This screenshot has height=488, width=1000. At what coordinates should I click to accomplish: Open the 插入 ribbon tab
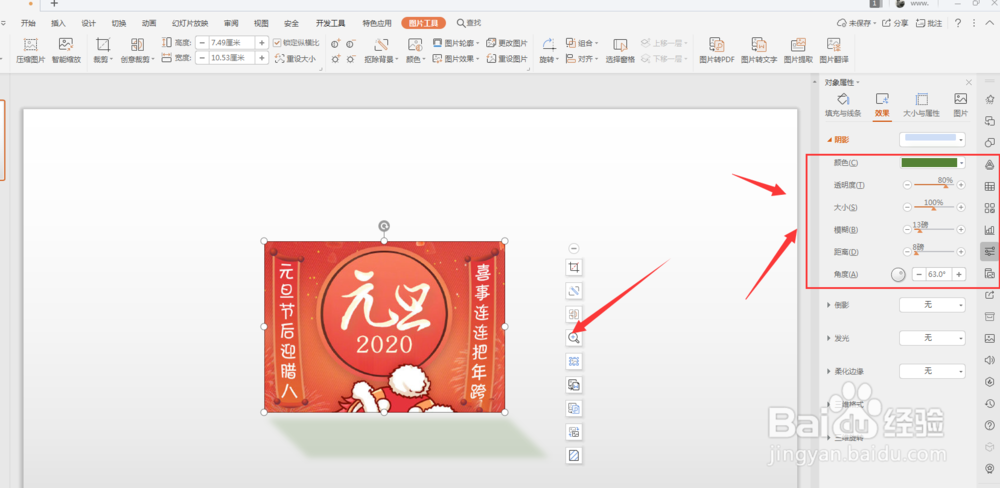pos(58,23)
